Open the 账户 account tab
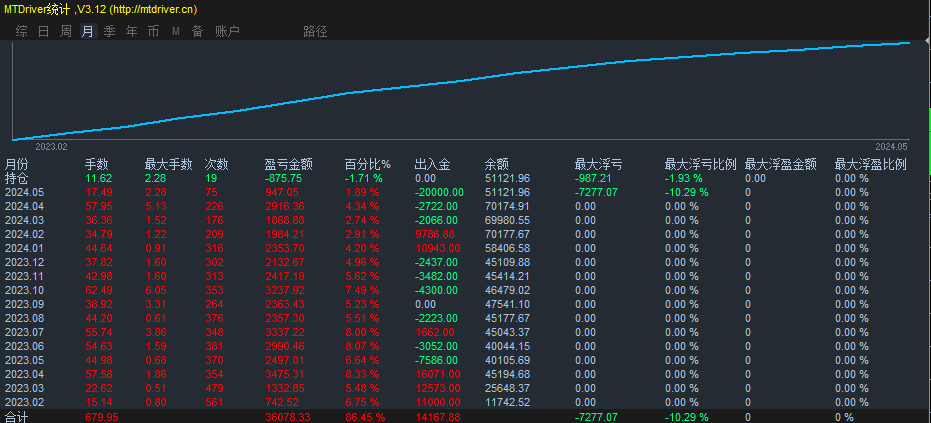 click(227, 31)
